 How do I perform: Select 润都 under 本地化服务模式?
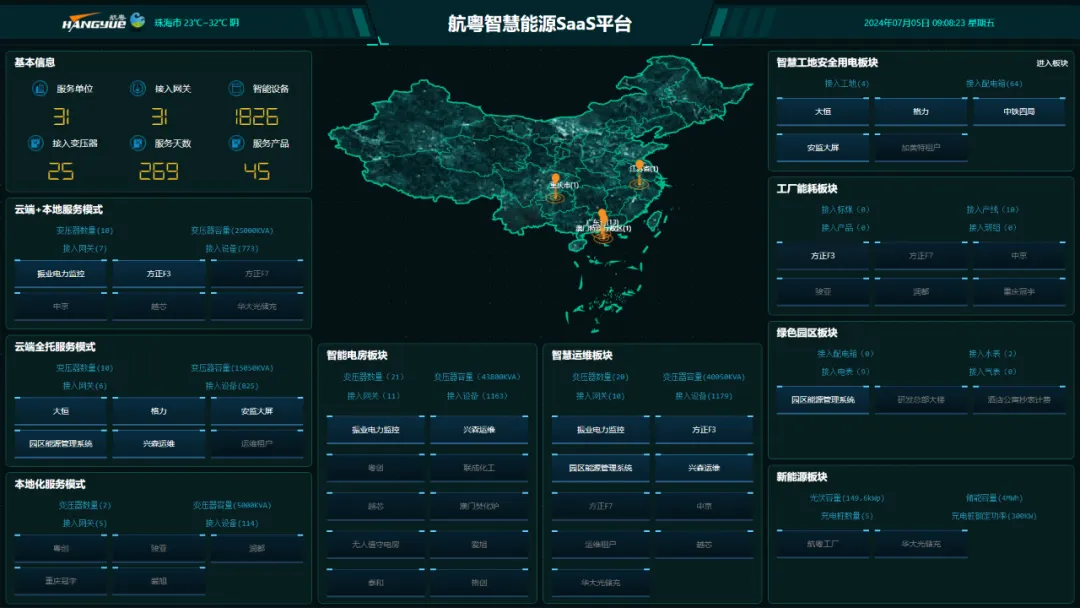[257, 548]
